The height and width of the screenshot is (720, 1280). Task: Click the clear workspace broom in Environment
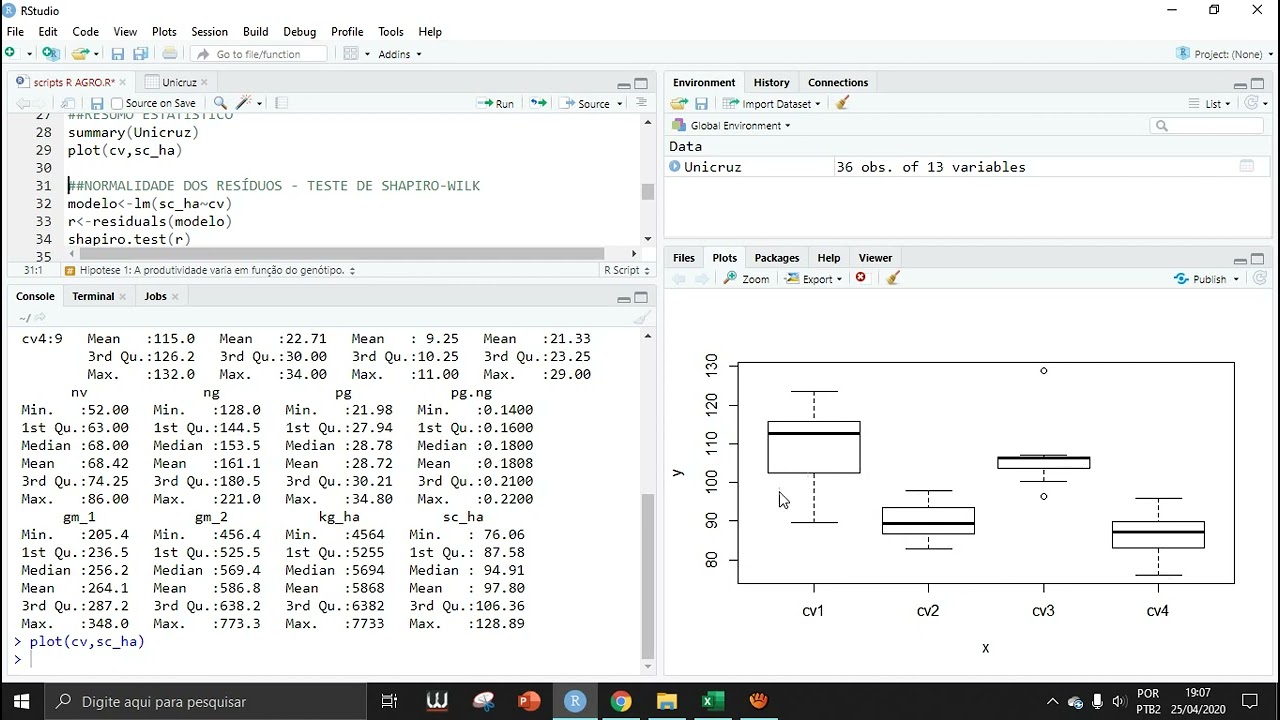click(x=842, y=103)
